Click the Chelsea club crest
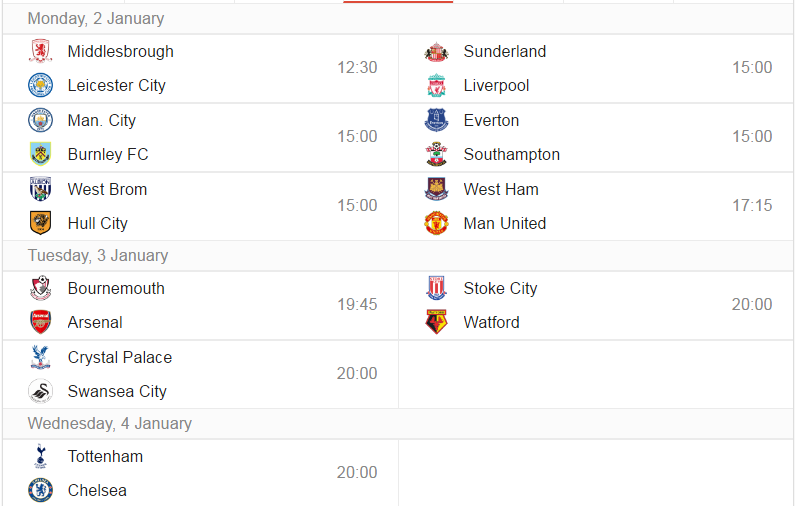The width and height of the screenshot is (797, 506). (x=40, y=490)
